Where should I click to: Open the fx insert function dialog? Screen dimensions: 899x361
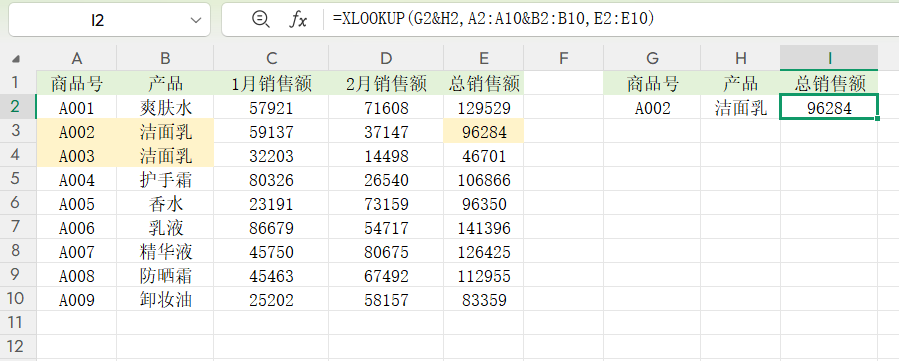pyautogui.click(x=298, y=20)
